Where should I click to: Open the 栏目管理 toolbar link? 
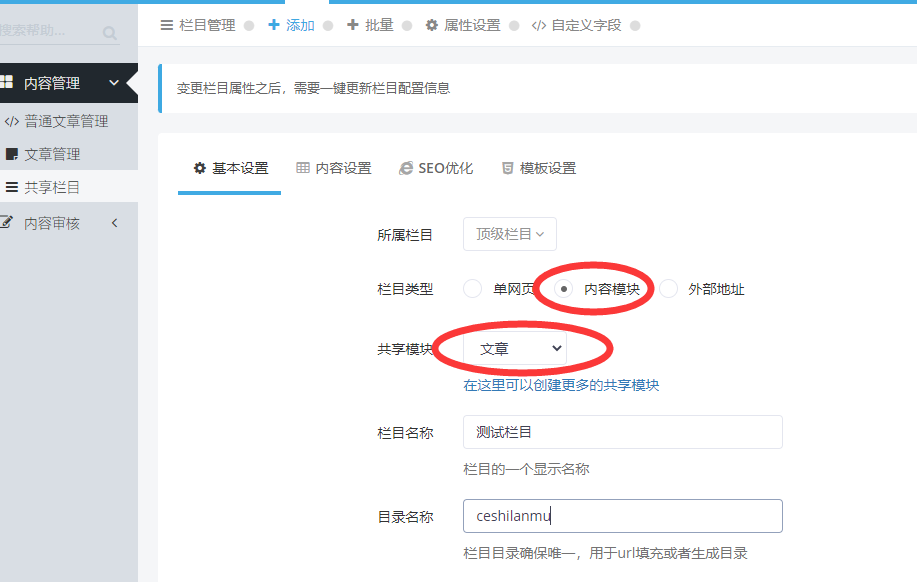pos(207,25)
